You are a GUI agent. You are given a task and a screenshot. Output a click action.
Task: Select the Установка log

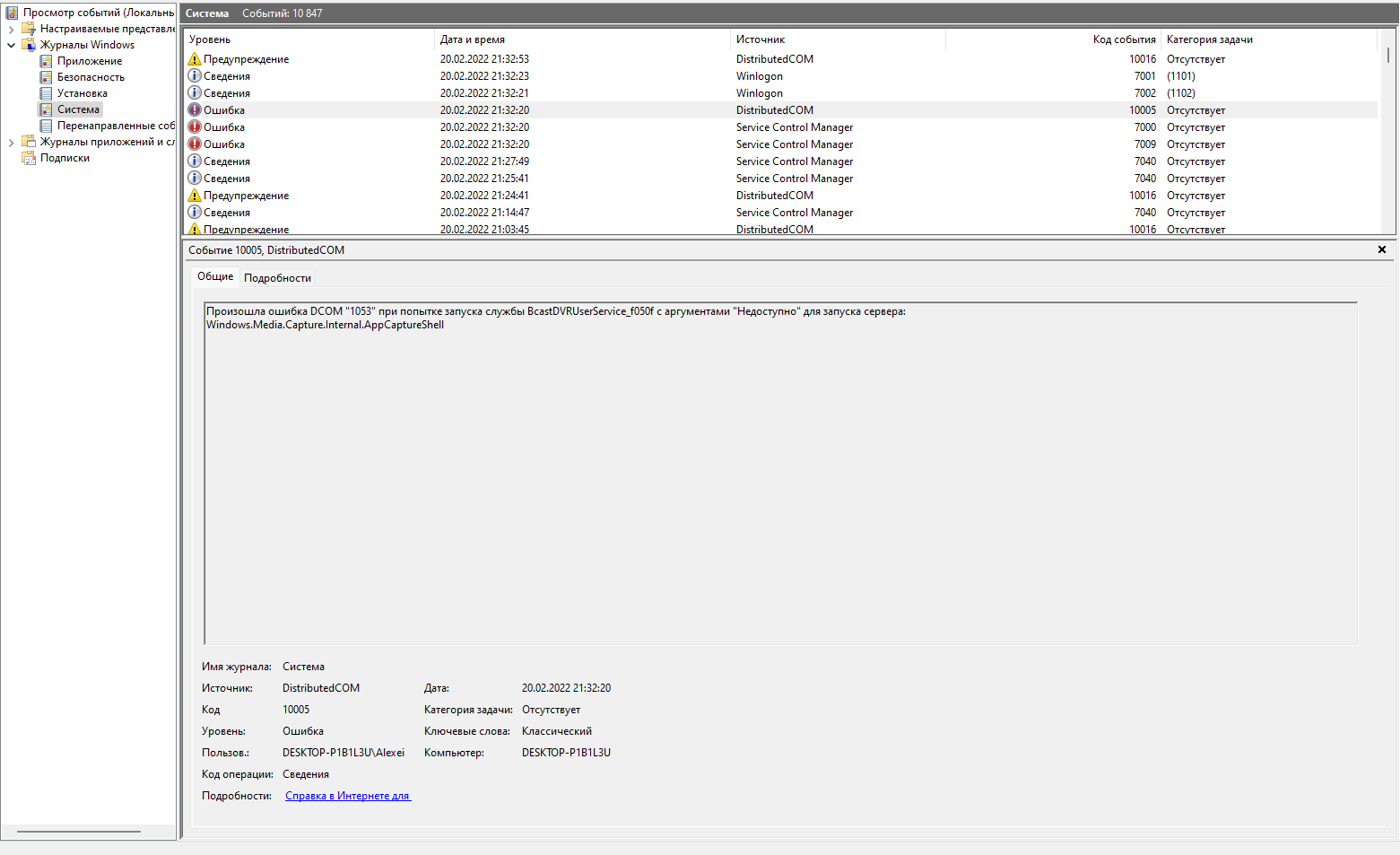83,93
